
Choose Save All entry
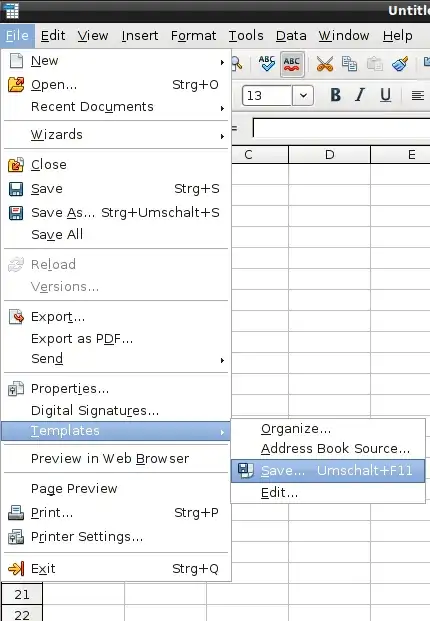coord(116,234)
